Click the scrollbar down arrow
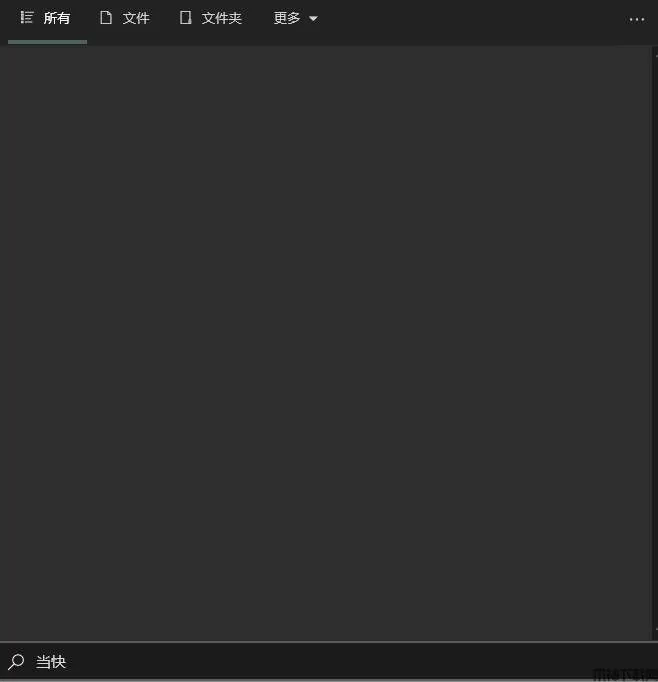This screenshot has width=658, height=682. pos(656,630)
